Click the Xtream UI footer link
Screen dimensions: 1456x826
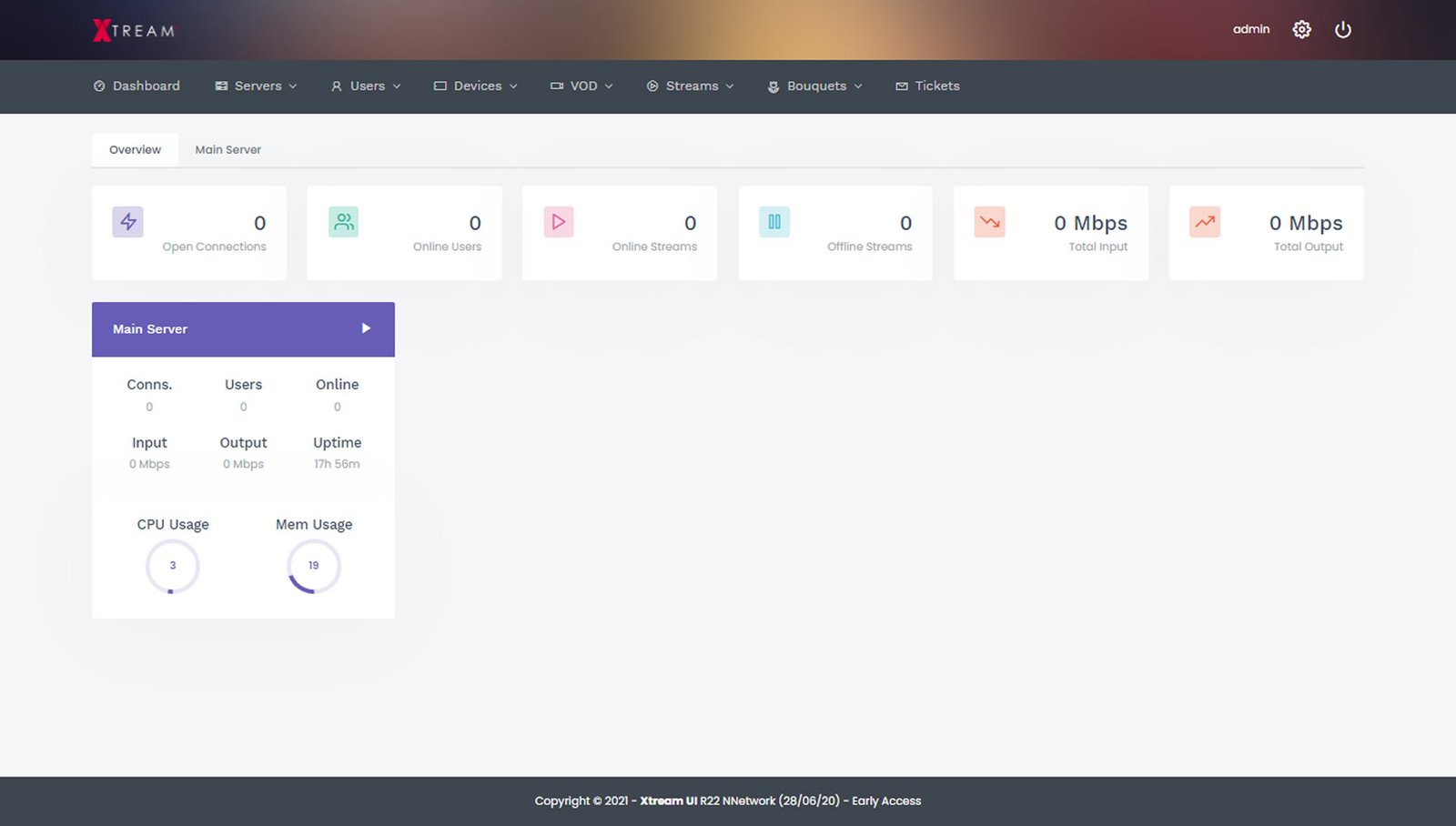[x=668, y=801]
